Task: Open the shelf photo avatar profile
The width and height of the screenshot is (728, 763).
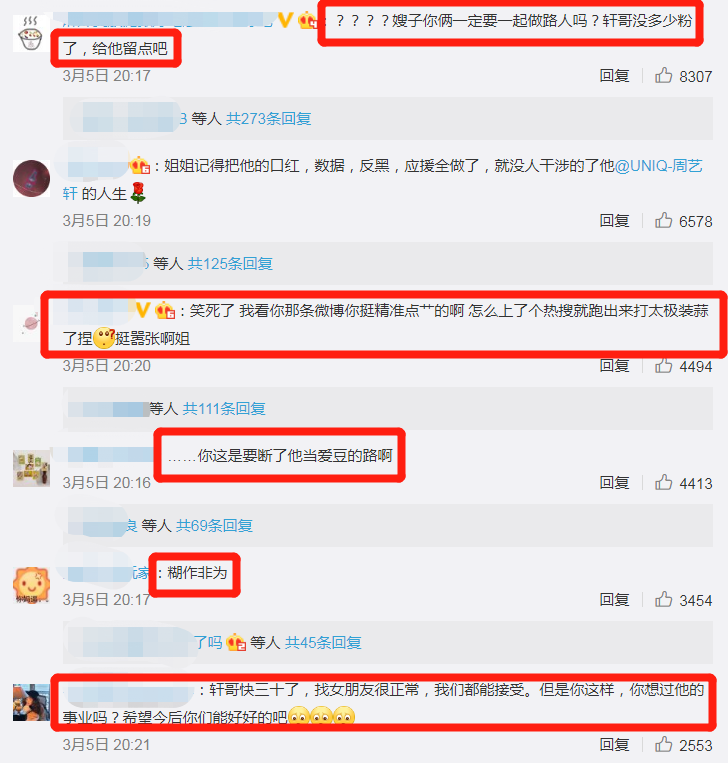Action: pyautogui.click(x=31, y=468)
